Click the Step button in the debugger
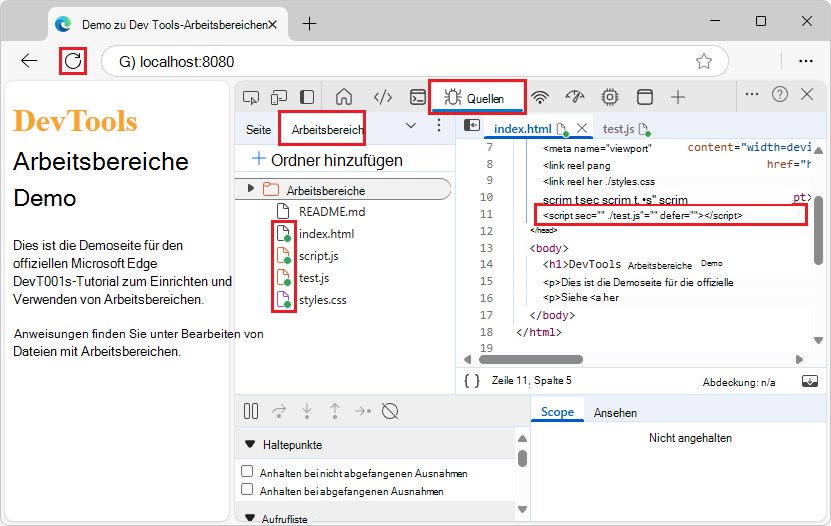The width and height of the screenshot is (831, 526). 363,411
